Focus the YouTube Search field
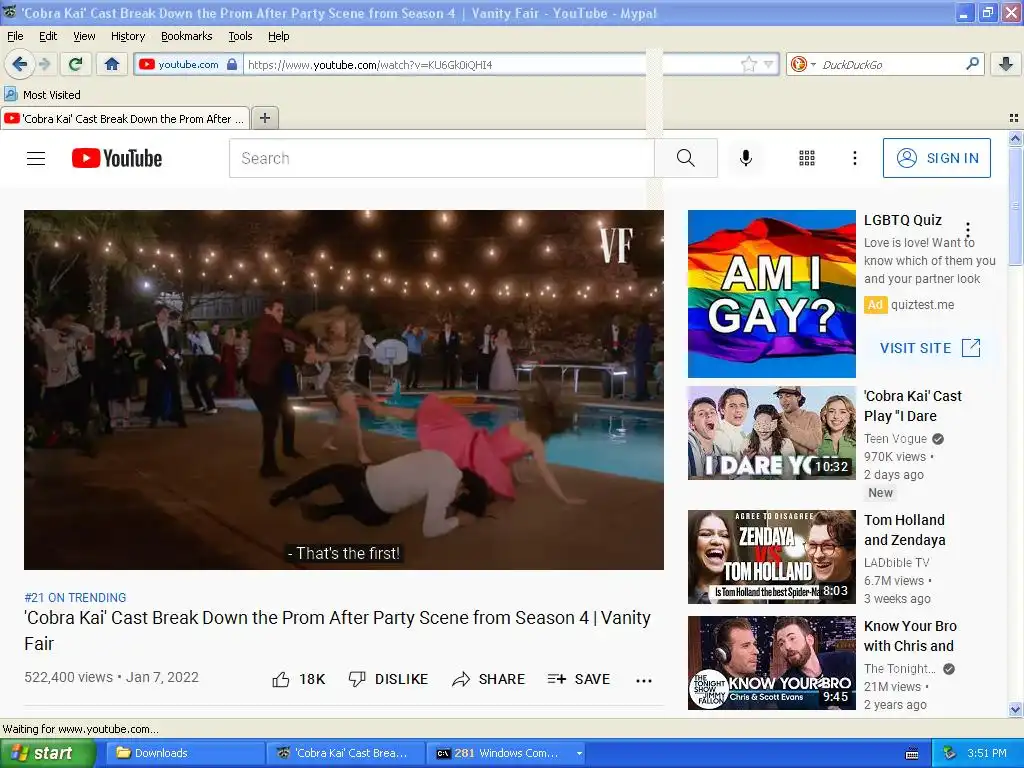Image resolution: width=1024 pixels, height=768 pixels. click(x=441, y=158)
